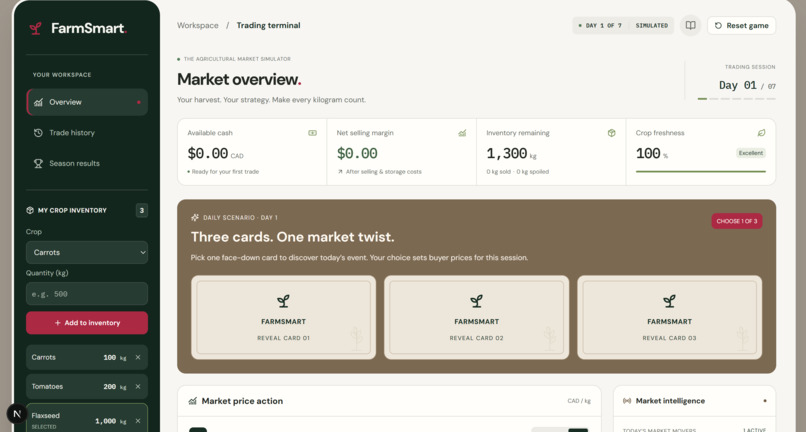The image size is (806, 432).
Task: Reveal card 03
Action: pyautogui.click(x=669, y=317)
